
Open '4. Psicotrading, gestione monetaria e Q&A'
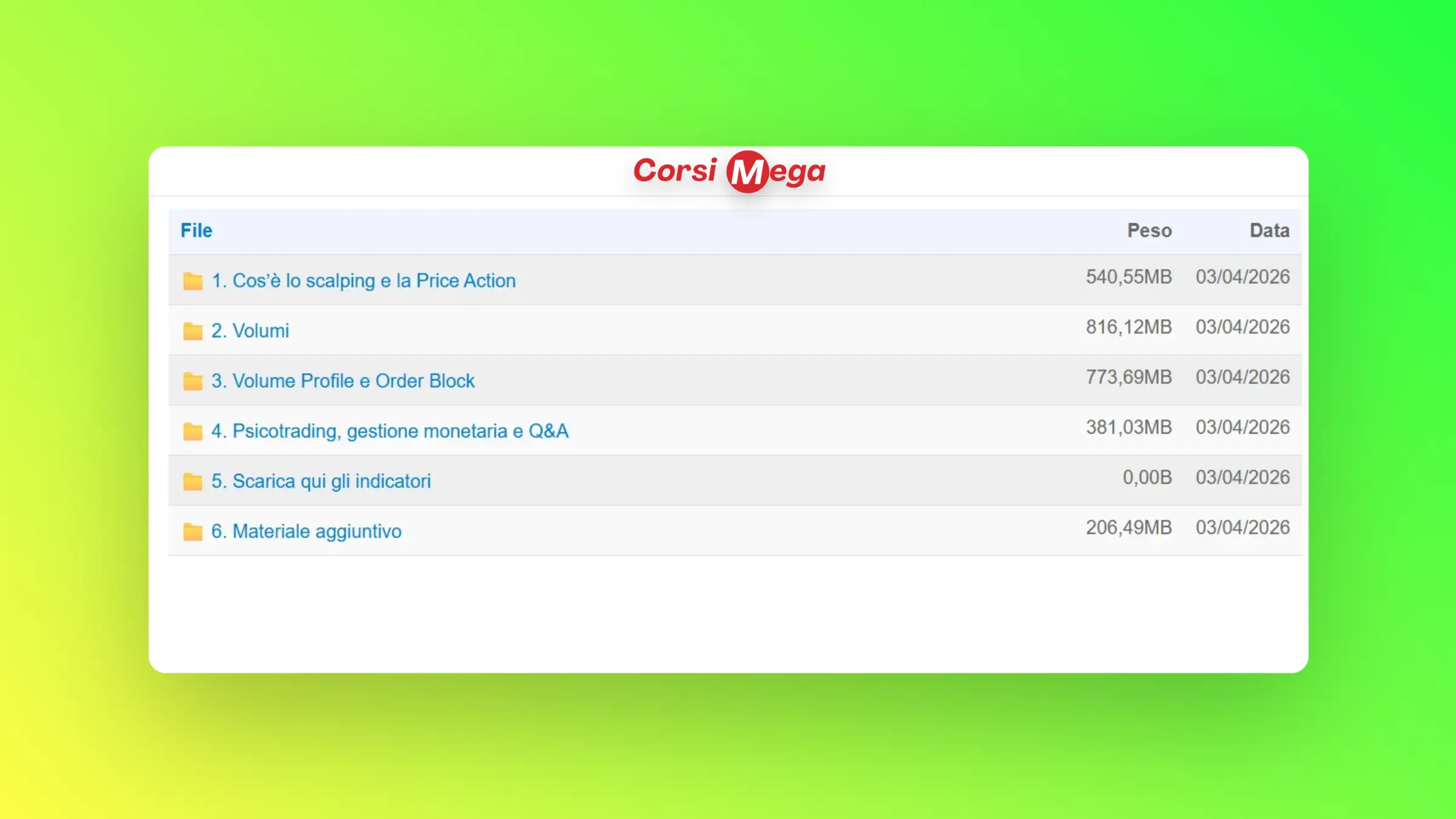[389, 431]
